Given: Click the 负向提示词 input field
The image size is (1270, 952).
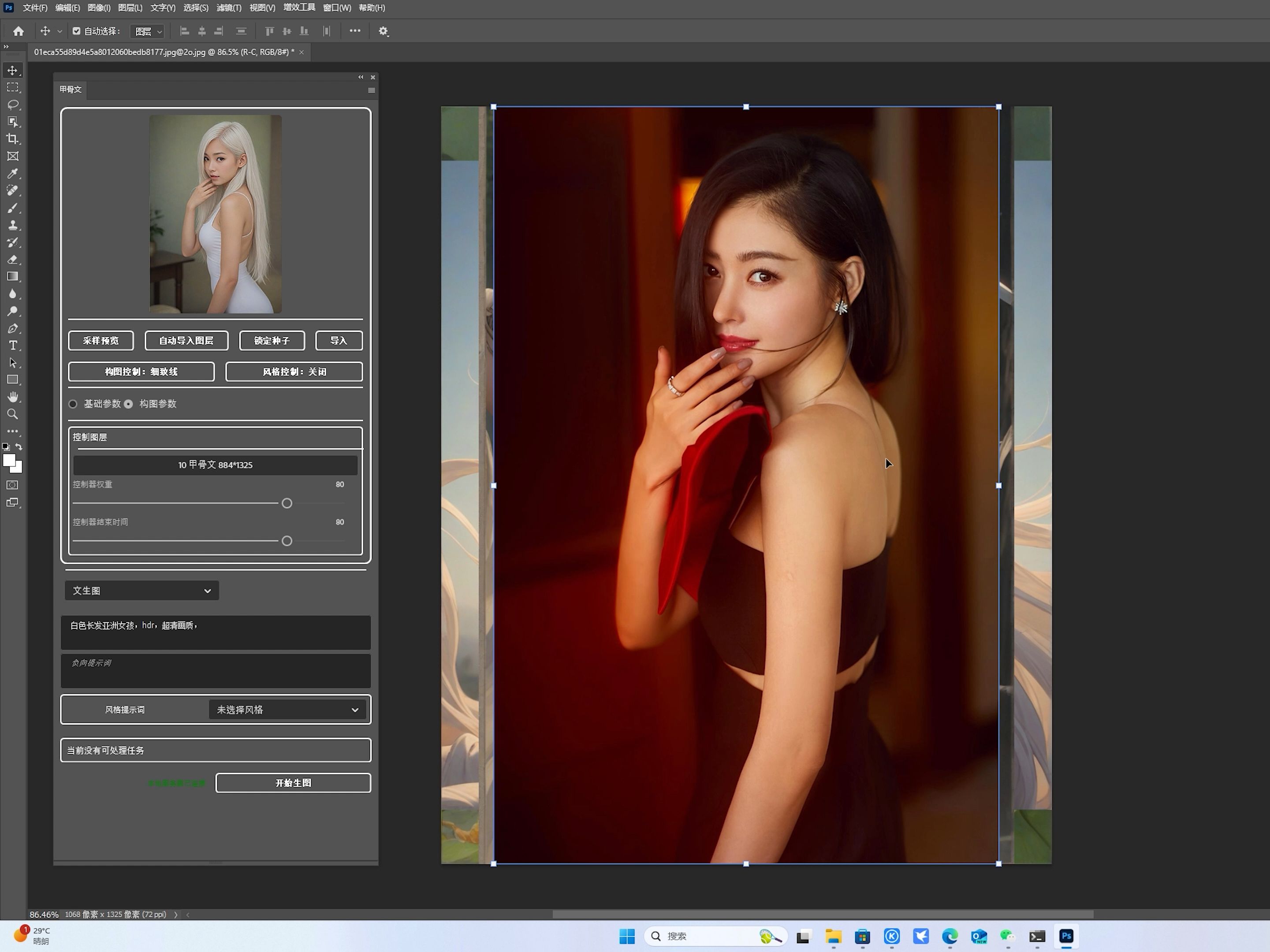Looking at the screenshot, I should (x=216, y=671).
